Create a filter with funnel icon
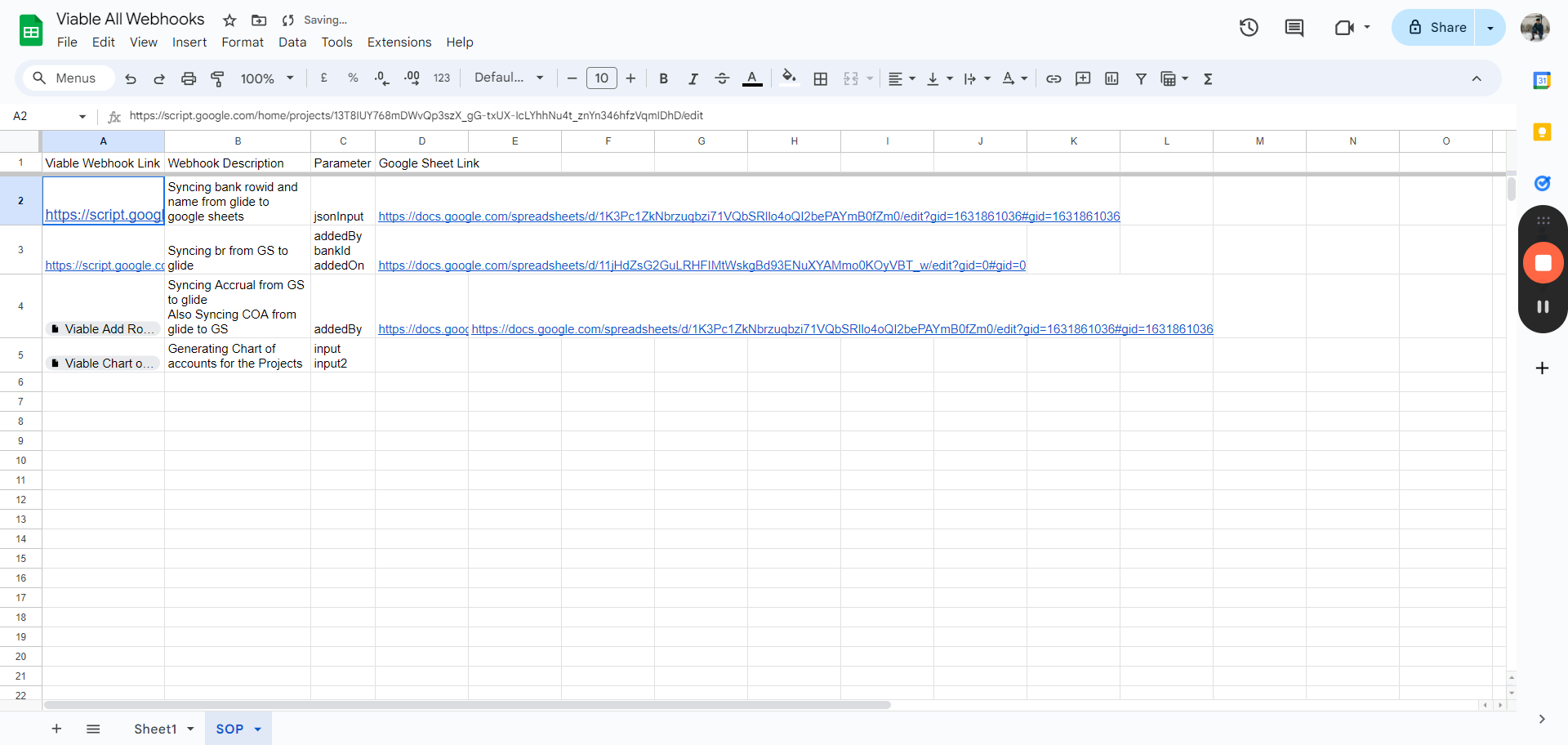Image resolution: width=1568 pixels, height=745 pixels. tap(1141, 78)
